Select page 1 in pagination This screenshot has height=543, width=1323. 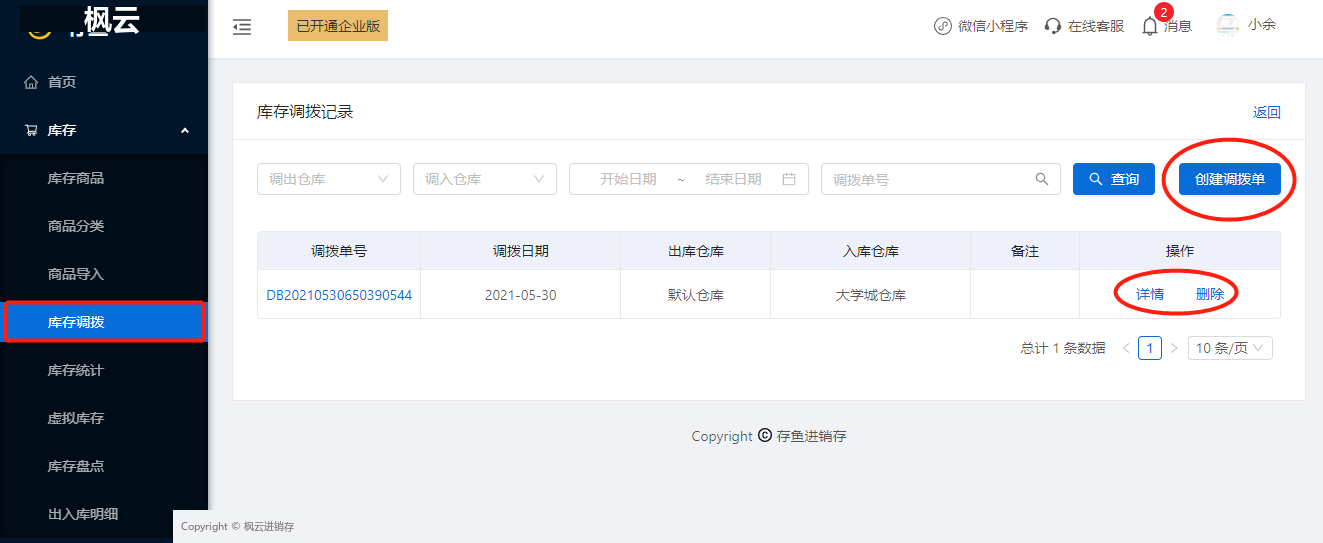tap(1150, 348)
